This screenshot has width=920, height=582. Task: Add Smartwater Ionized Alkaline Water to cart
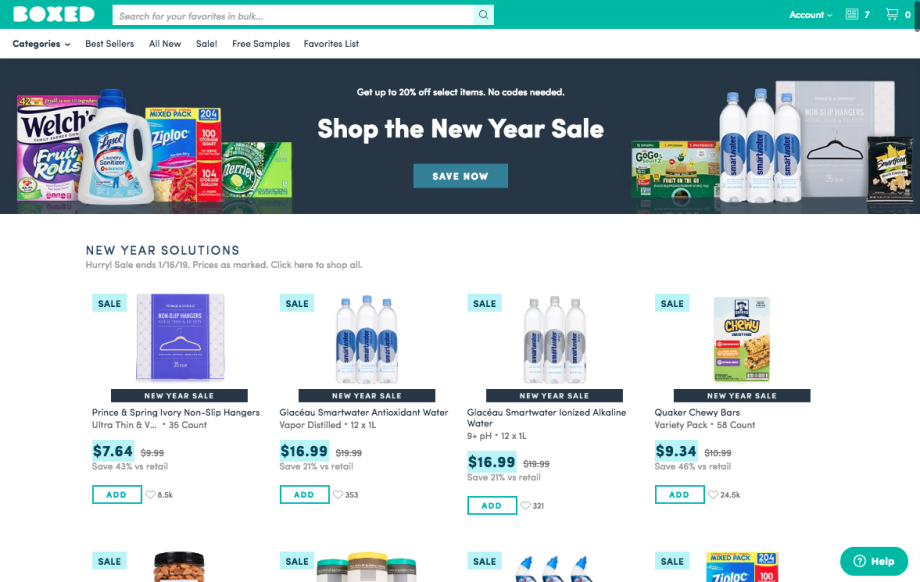(x=492, y=506)
